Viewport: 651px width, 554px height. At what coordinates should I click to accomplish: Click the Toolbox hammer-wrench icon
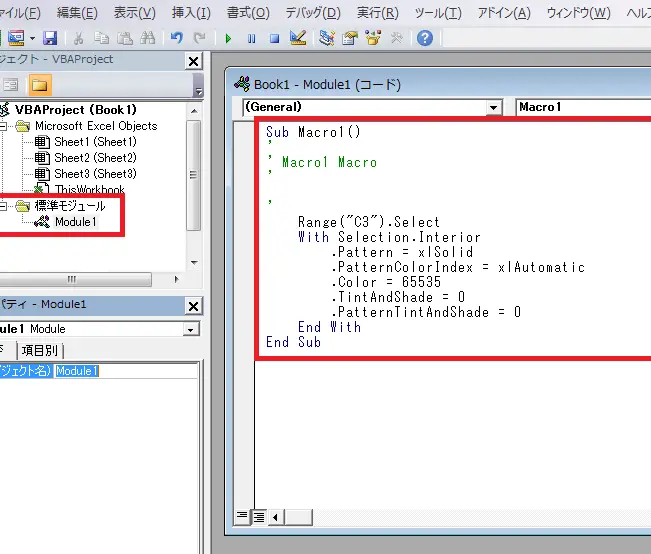point(396,38)
